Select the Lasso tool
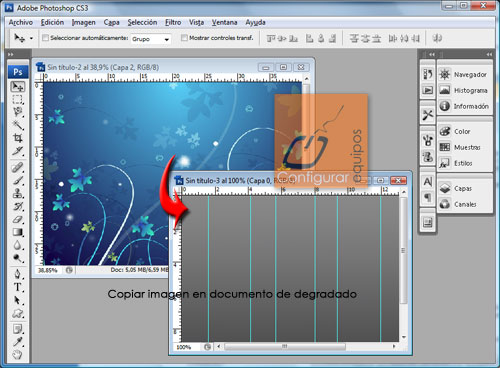Screen dimensions: 500x368 point(18,112)
